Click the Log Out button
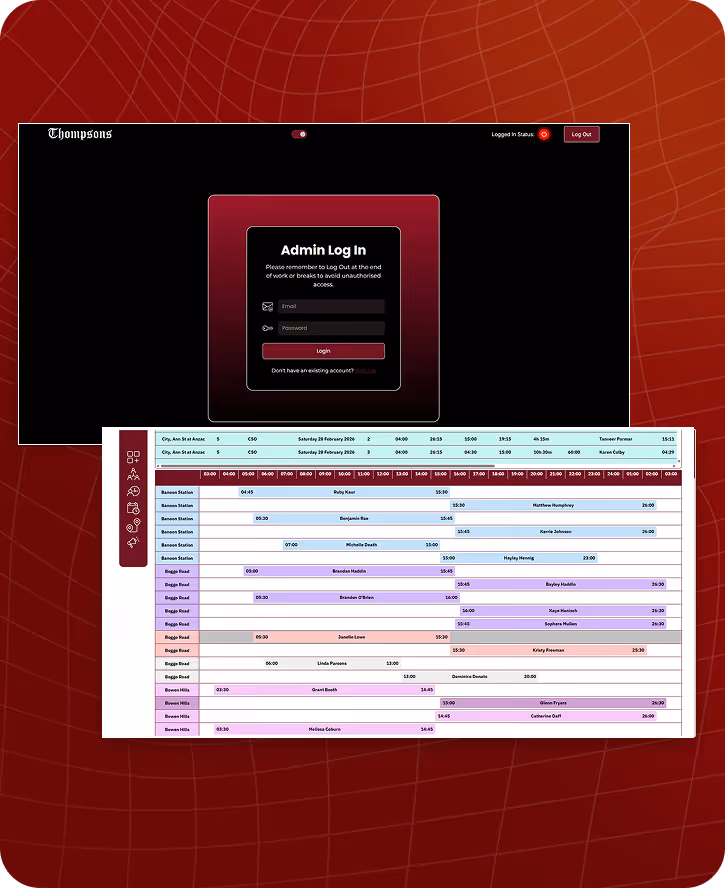Screen dimensions: 725x888 [582, 134]
